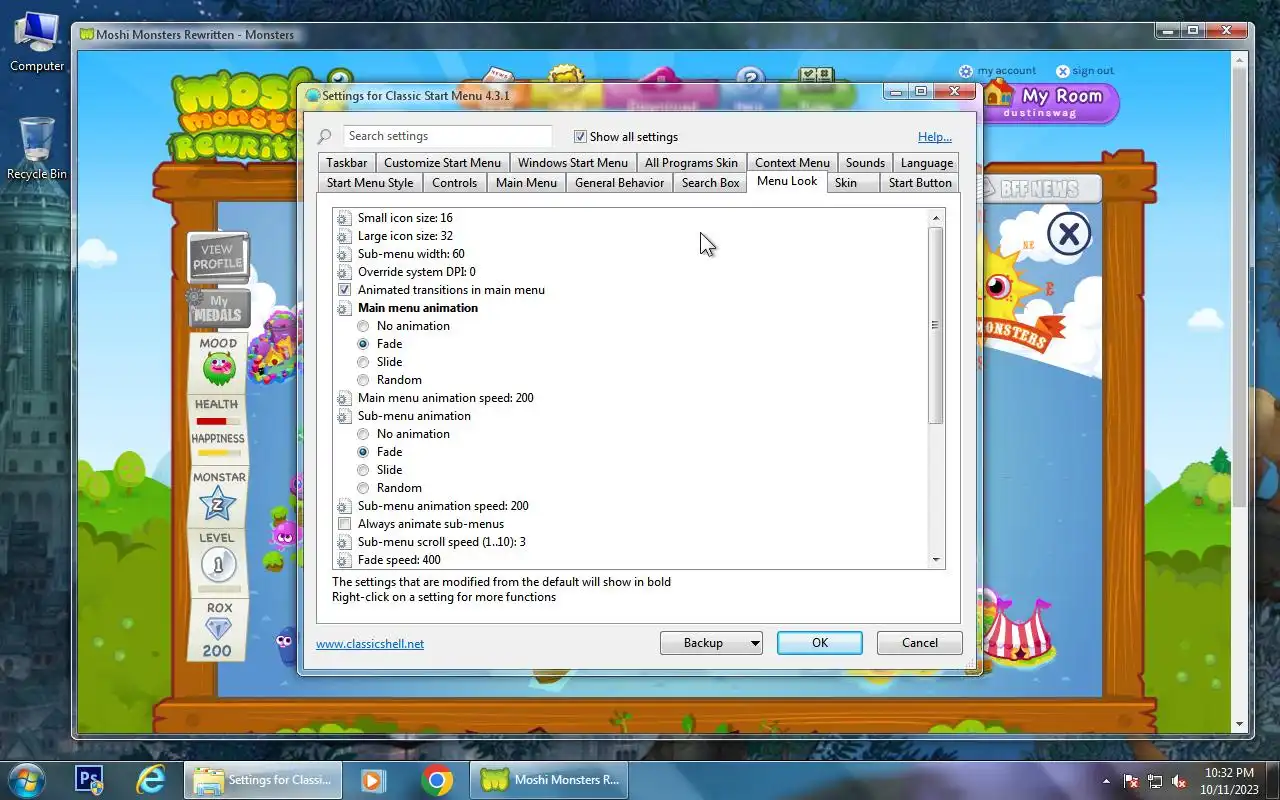Image resolution: width=1280 pixels, height=800 pixels.
Task: Click the gear icon beside Sub-menu width
Action: 344,254
